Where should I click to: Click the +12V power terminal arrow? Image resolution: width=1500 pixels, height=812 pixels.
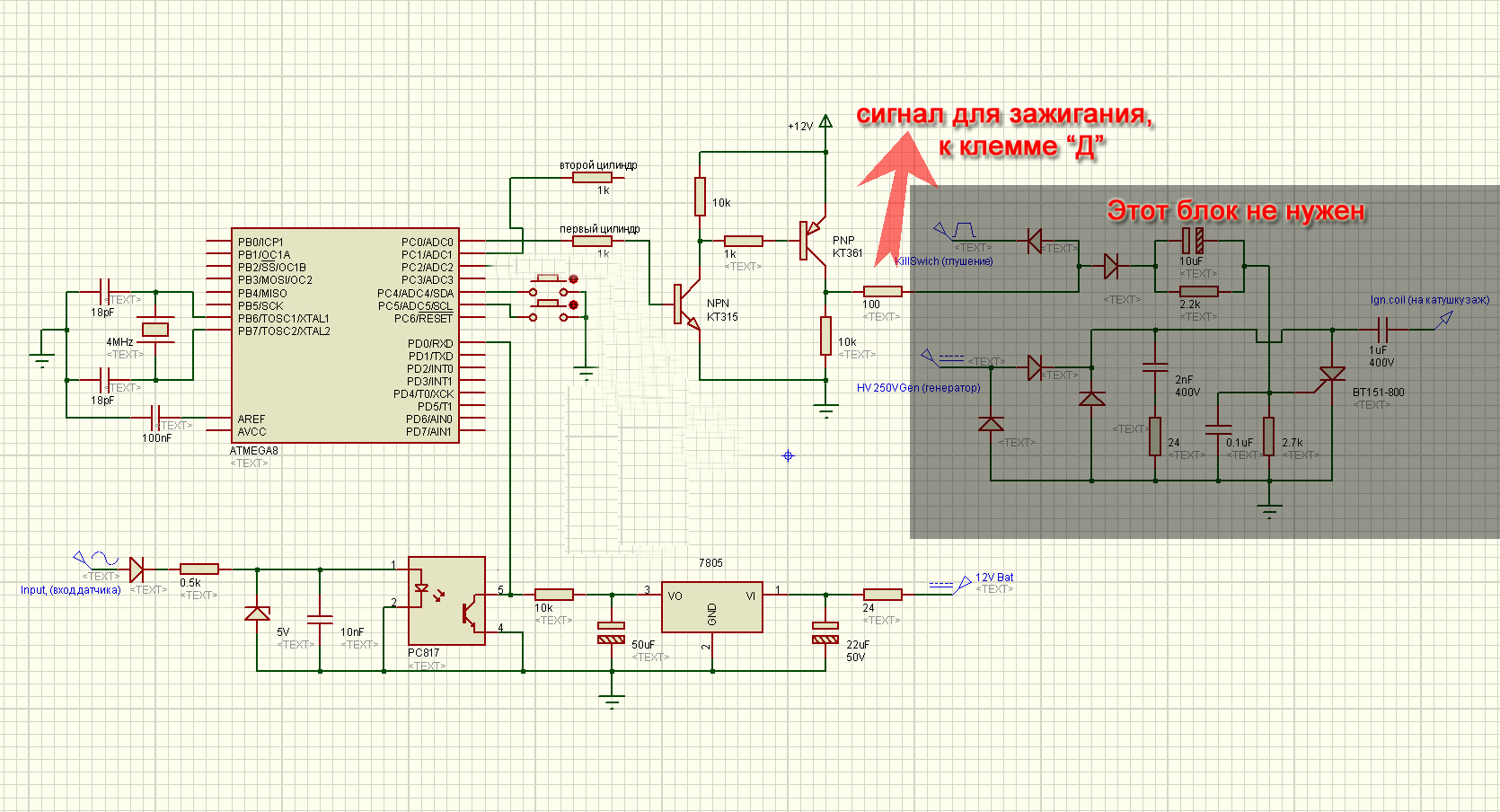pyautogui.click(x=825, y=121)
